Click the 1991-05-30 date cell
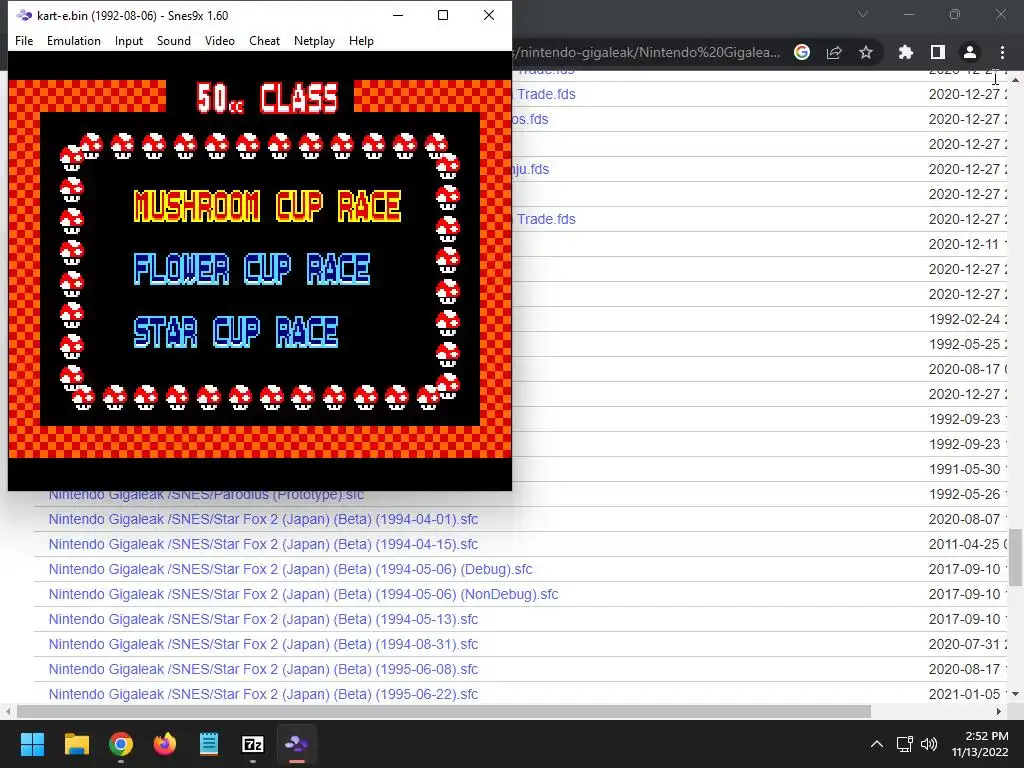 point(965,469)
